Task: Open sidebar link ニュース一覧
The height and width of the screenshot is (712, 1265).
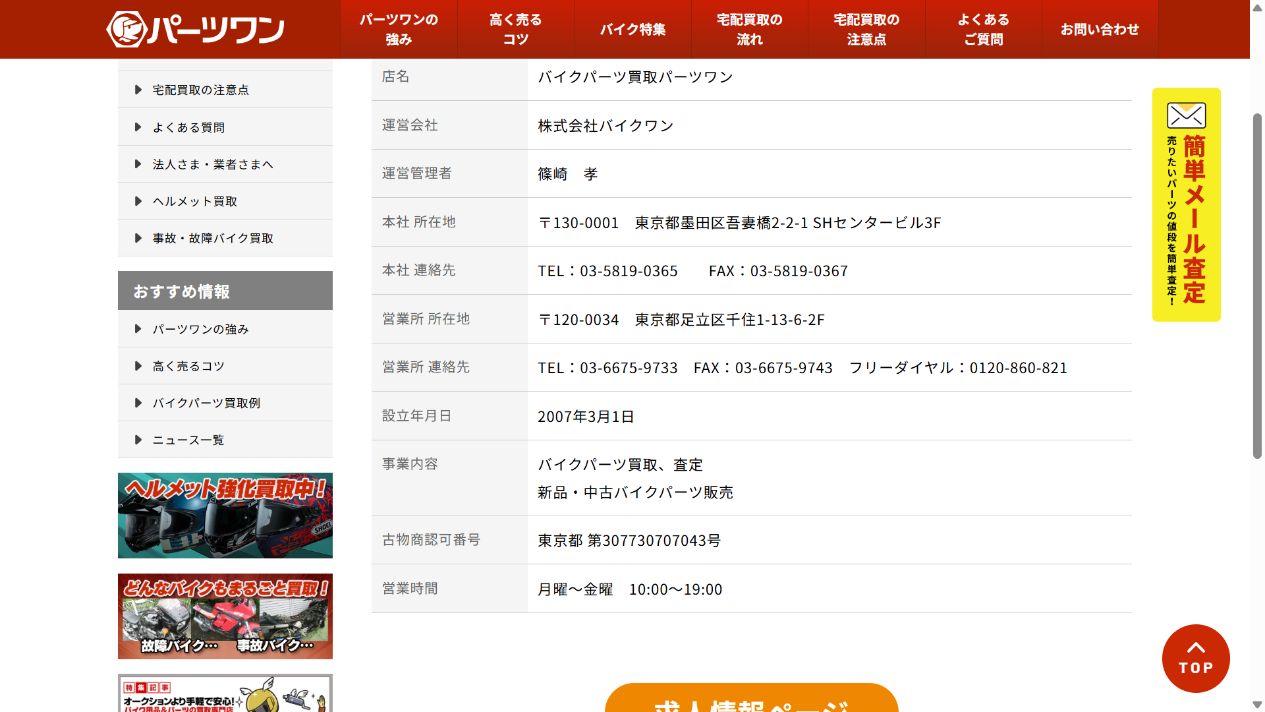Action: pyautogui.click(x=225, y=440)
